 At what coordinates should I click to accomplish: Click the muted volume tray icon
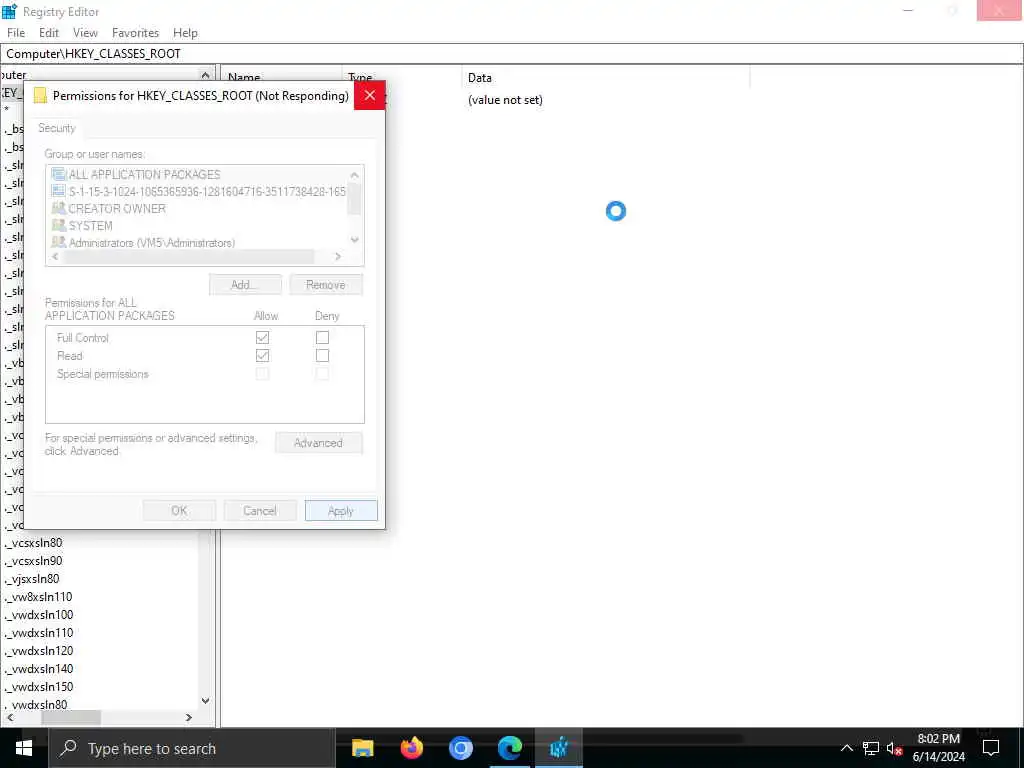coord(894,748)
